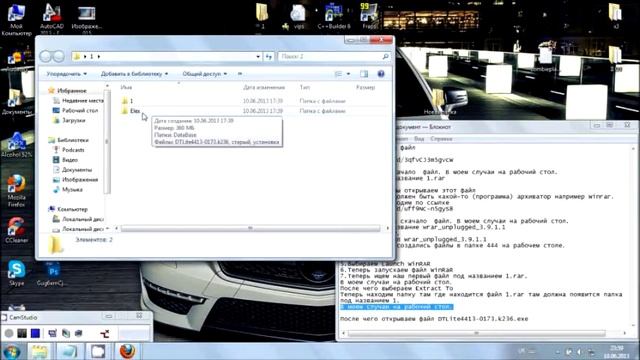Screen dimensions: 640x360
Task: Open Podcasts library in sidebar
Action: [73, 150]
